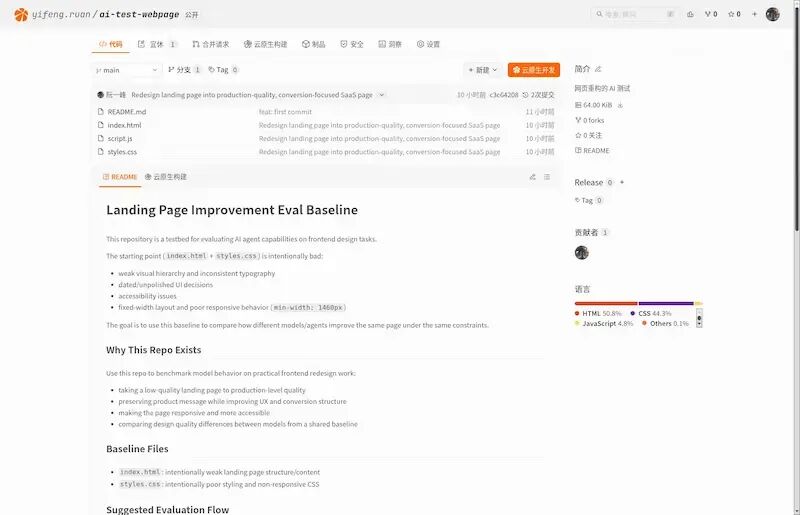Select 云原生构建 tab beside README tab

click(x=166, y=177)
